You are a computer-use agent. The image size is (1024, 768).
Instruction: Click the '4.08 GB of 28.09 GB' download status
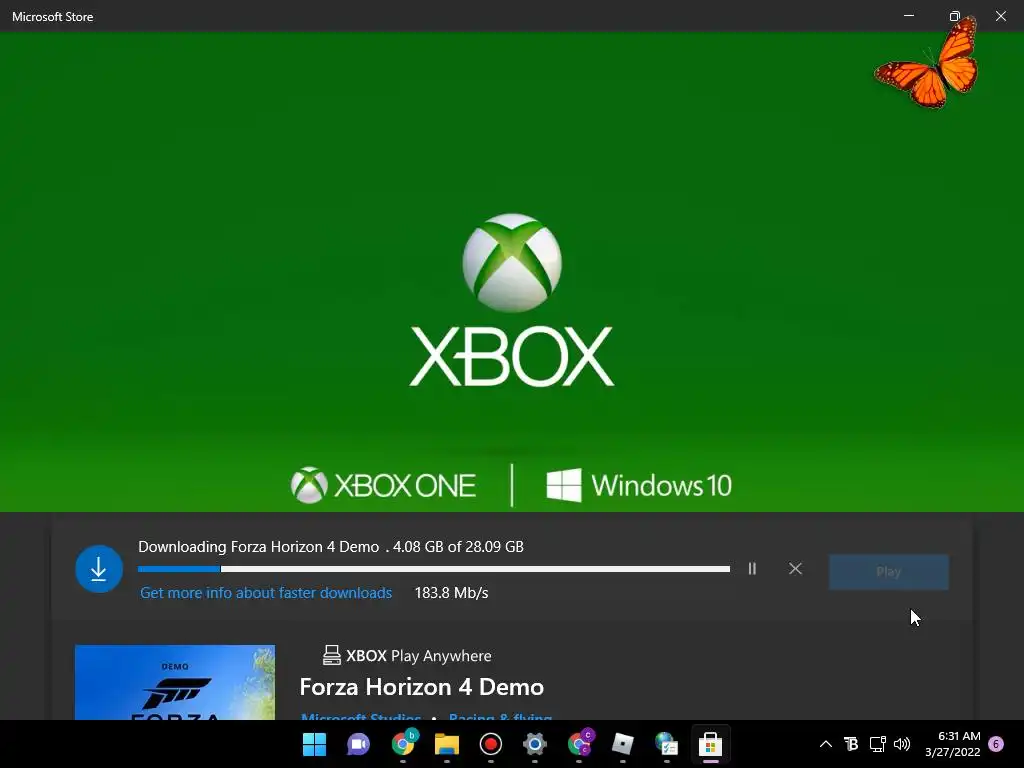point(458,547)
